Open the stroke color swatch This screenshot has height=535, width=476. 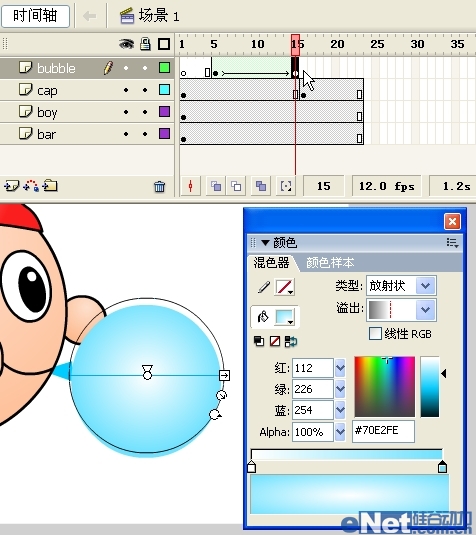pyautogui.click(x=285, y=287)
